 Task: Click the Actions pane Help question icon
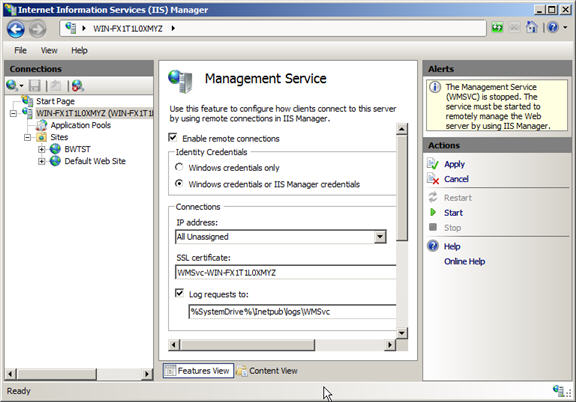click(433, 246)
